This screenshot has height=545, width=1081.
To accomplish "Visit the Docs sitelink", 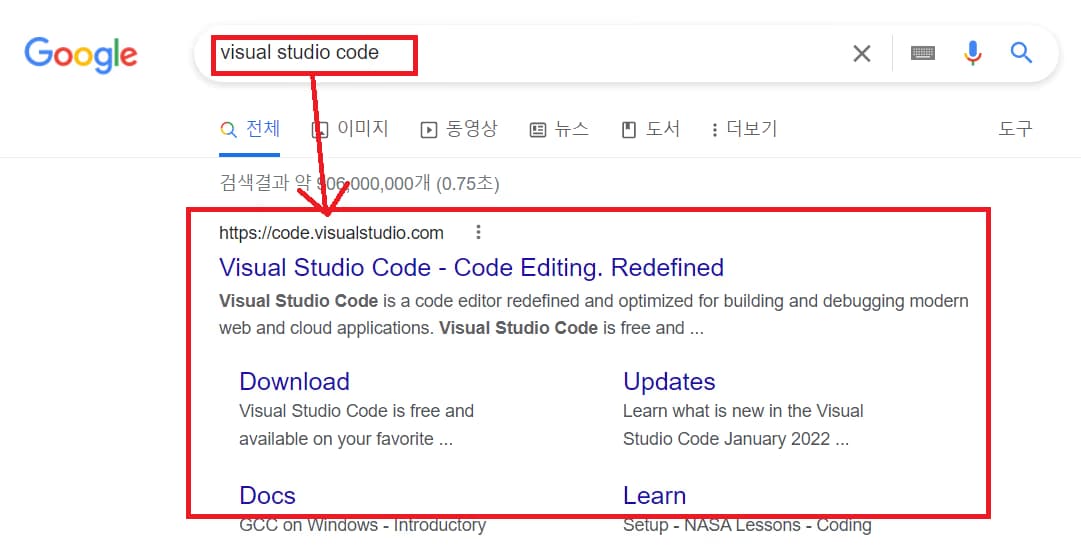I will coord(267,496).
